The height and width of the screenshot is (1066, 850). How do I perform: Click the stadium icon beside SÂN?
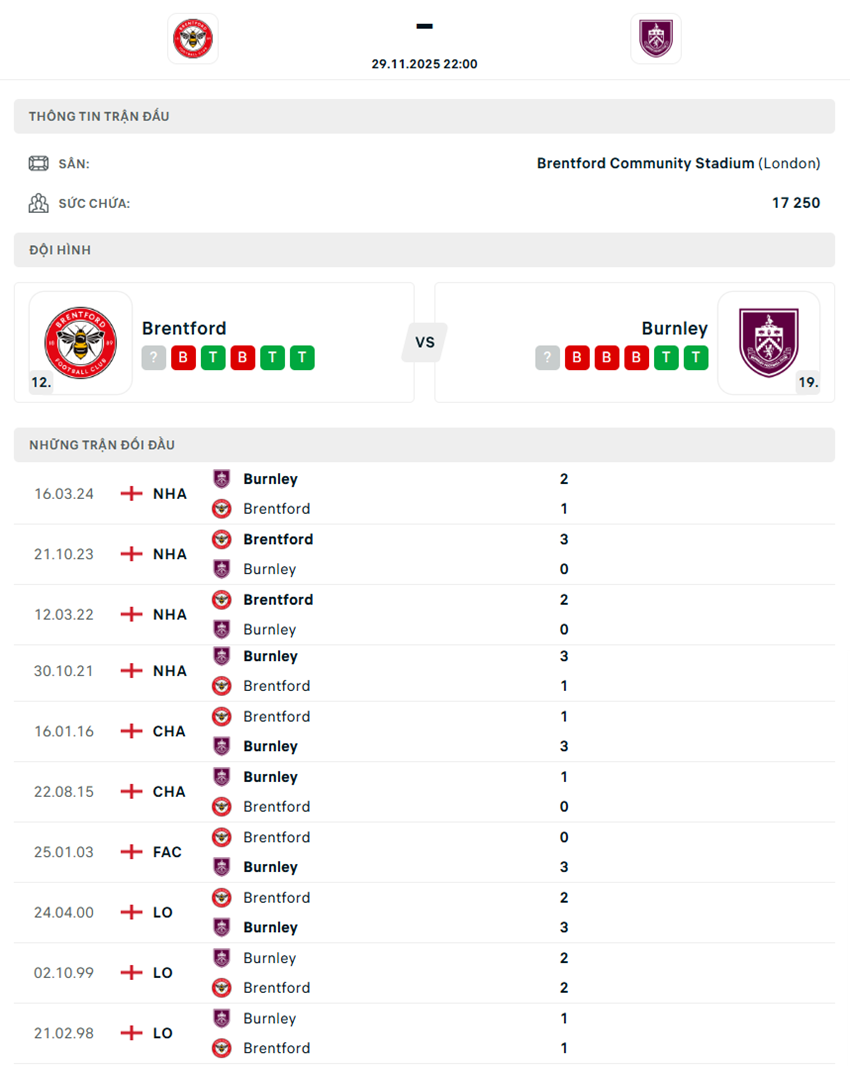40,162
